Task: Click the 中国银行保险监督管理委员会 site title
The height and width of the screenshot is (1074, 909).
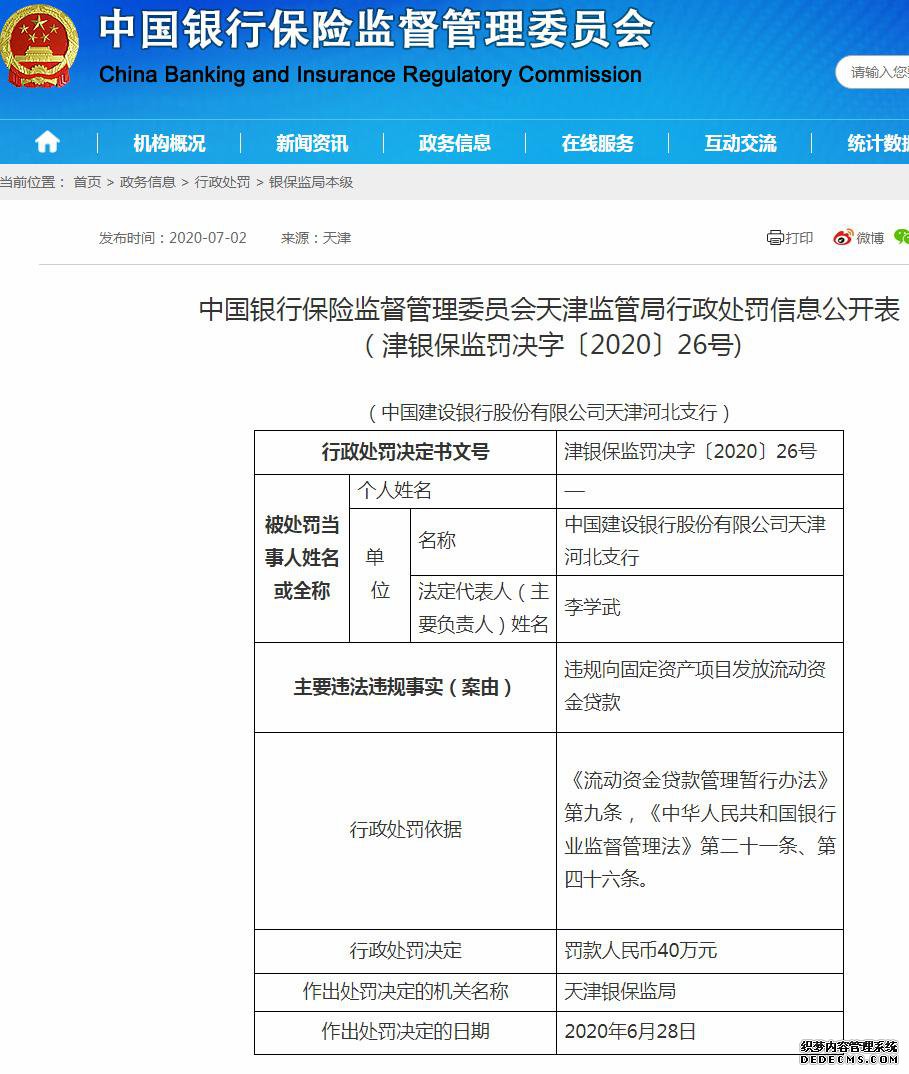Action: point(375,30)
